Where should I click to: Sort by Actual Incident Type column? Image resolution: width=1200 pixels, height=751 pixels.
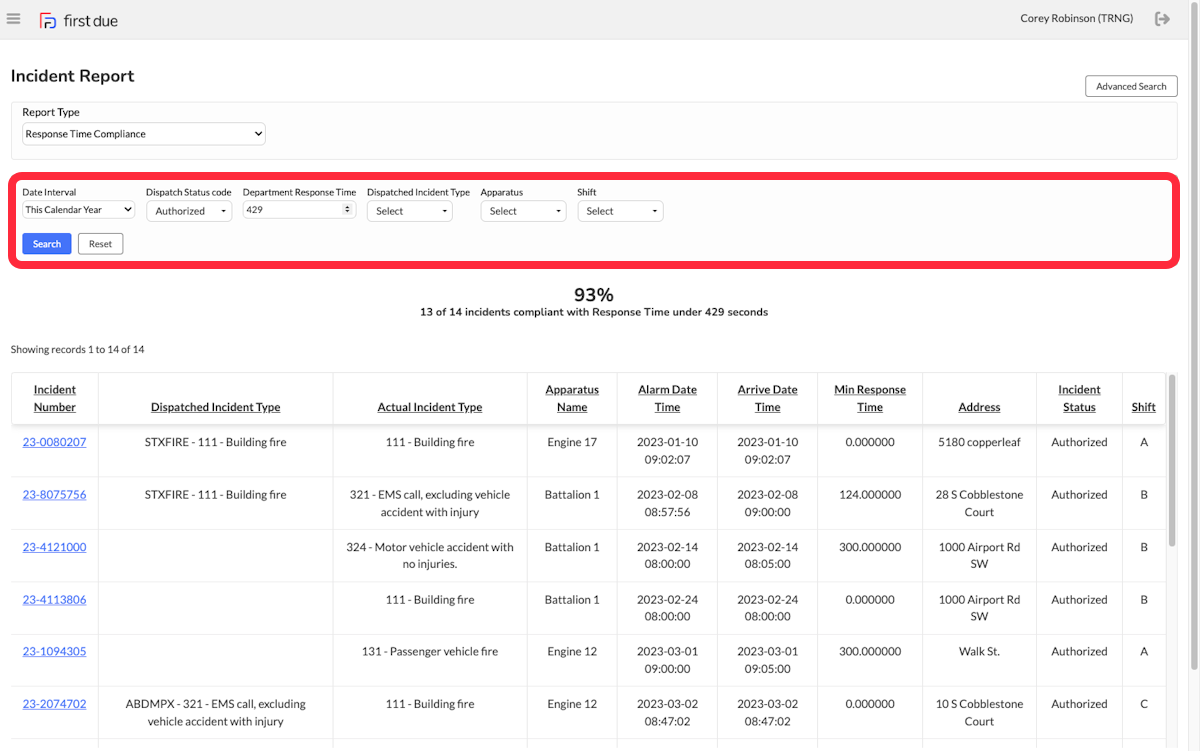430,407
